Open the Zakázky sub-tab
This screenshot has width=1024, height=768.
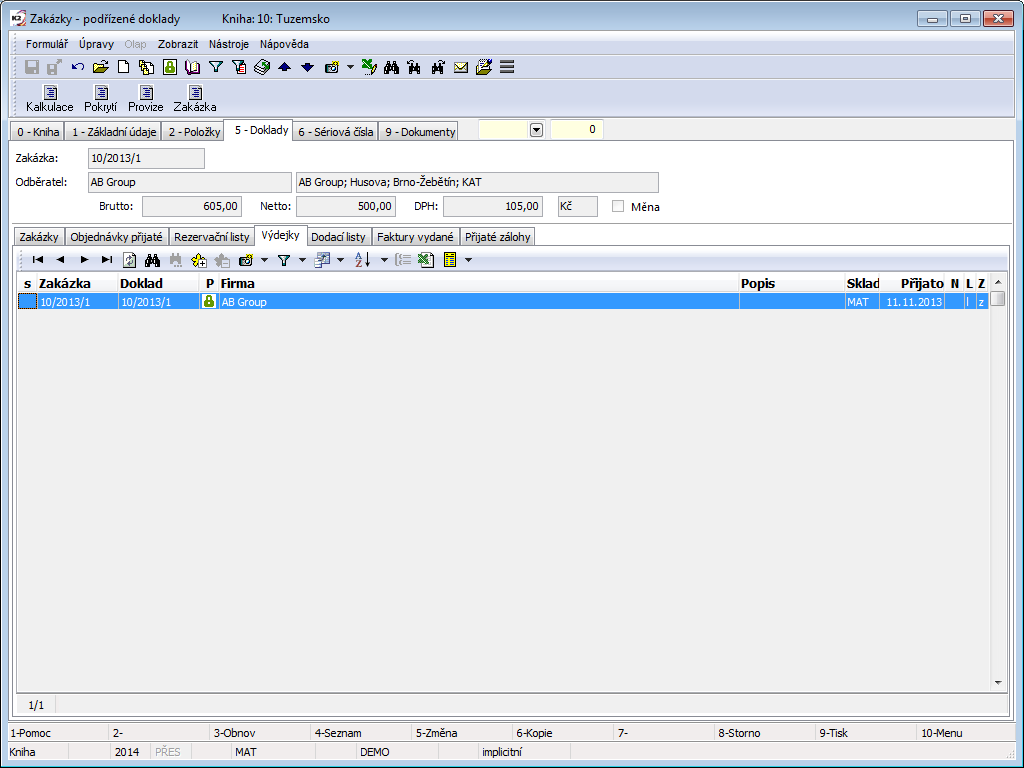coord(39,237)
